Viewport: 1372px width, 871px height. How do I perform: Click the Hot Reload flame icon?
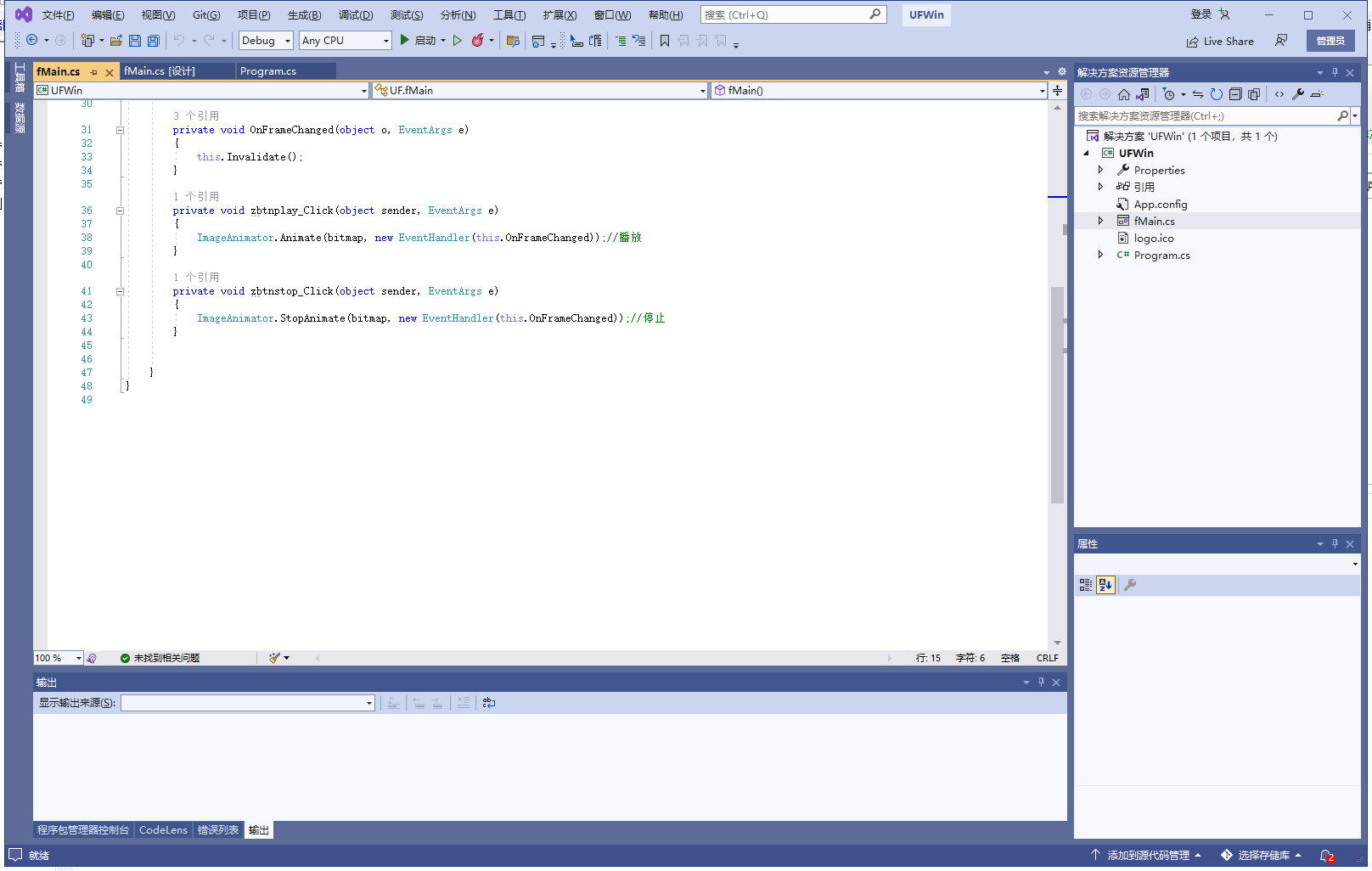[478, 40]
